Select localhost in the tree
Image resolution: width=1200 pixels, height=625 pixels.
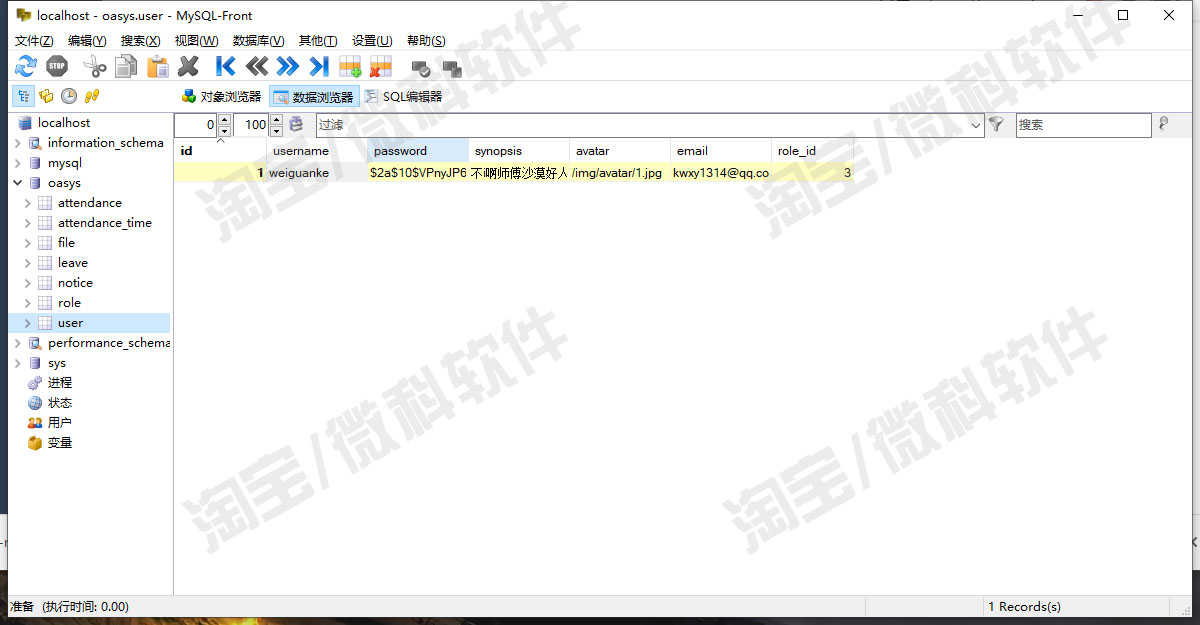[64, 123]
